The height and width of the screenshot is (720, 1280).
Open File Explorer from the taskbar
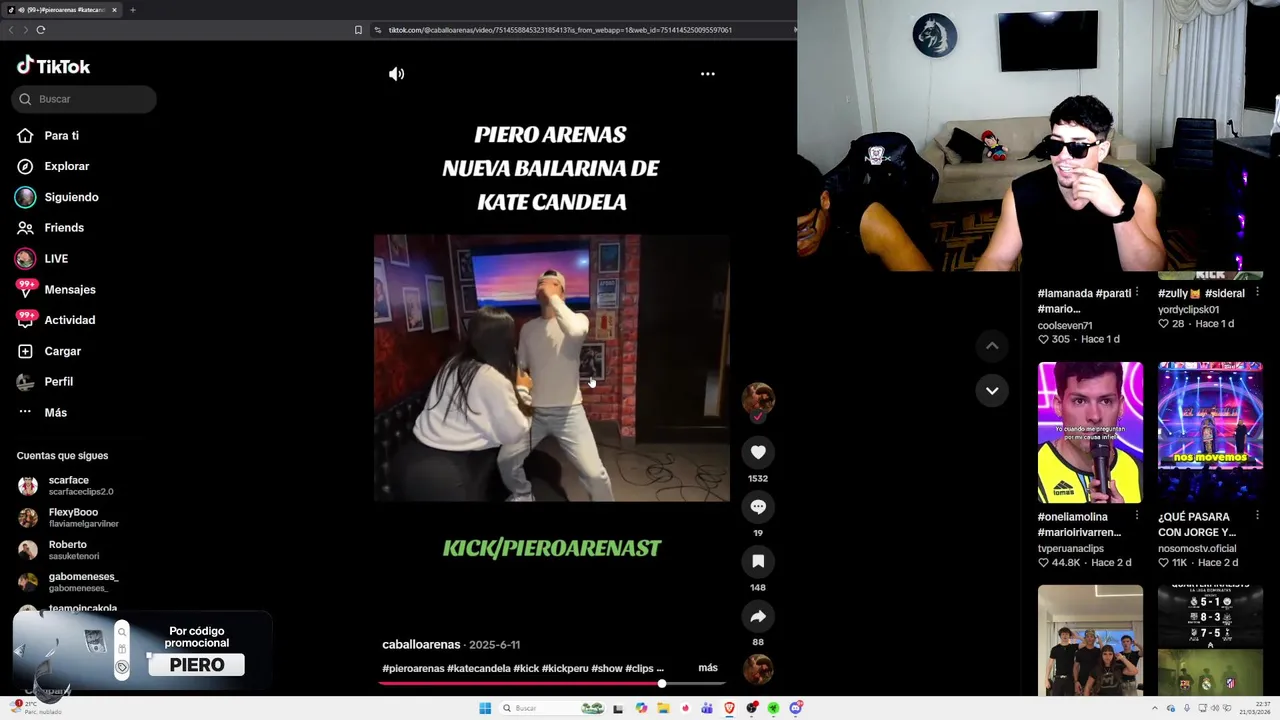663,709
